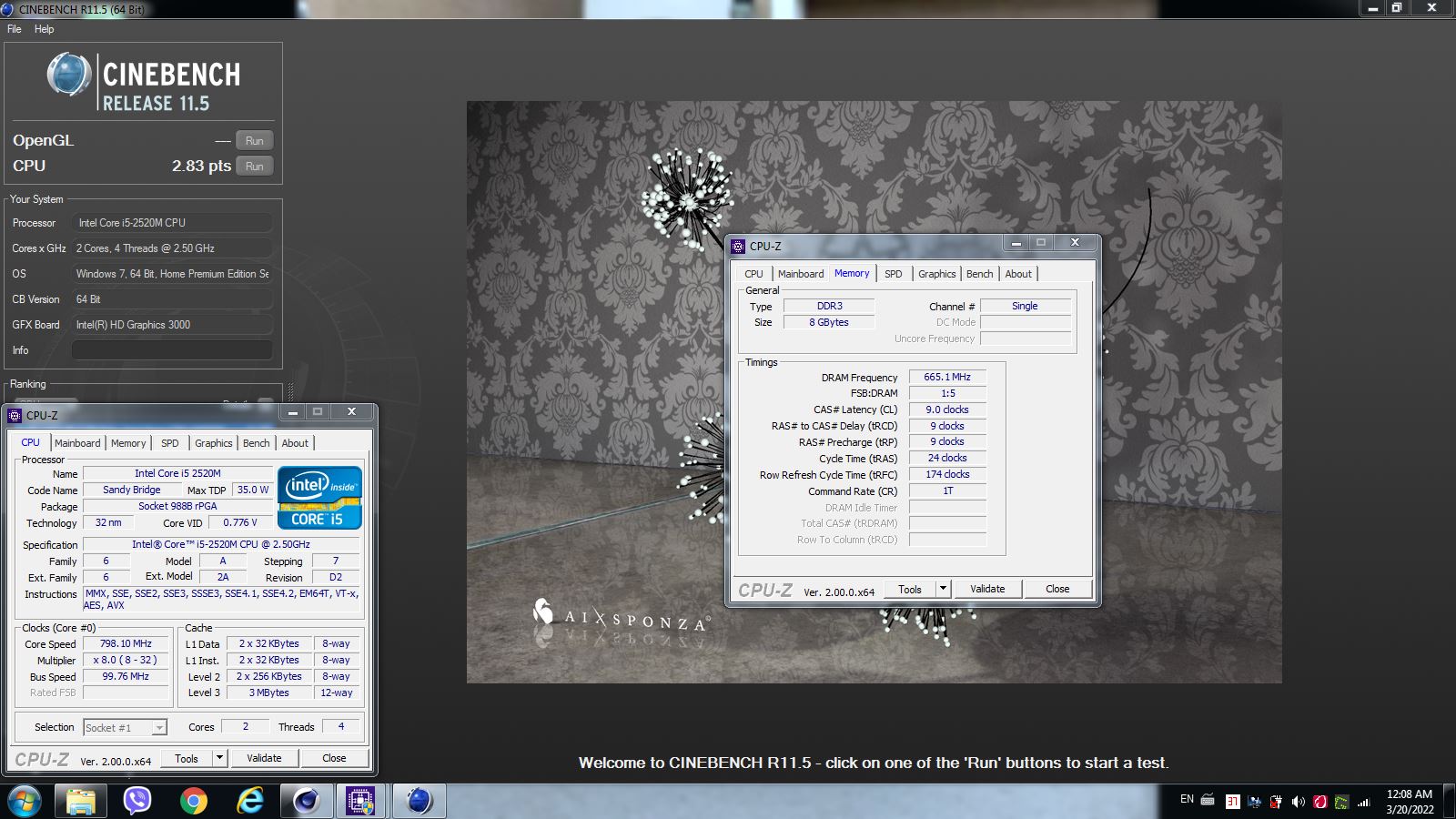Image resolution: width=1456 pixels, height=819 pixels.
Task: Open Graphics tab in left CPU-Z window
Action: click(214, 443)
